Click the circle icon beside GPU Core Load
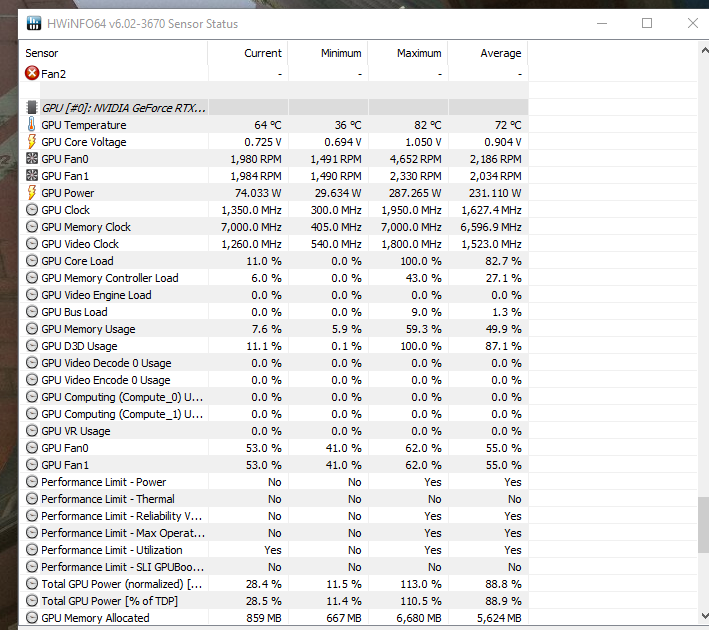The width and height of the screenshot is (709, 630). (32, 261)
